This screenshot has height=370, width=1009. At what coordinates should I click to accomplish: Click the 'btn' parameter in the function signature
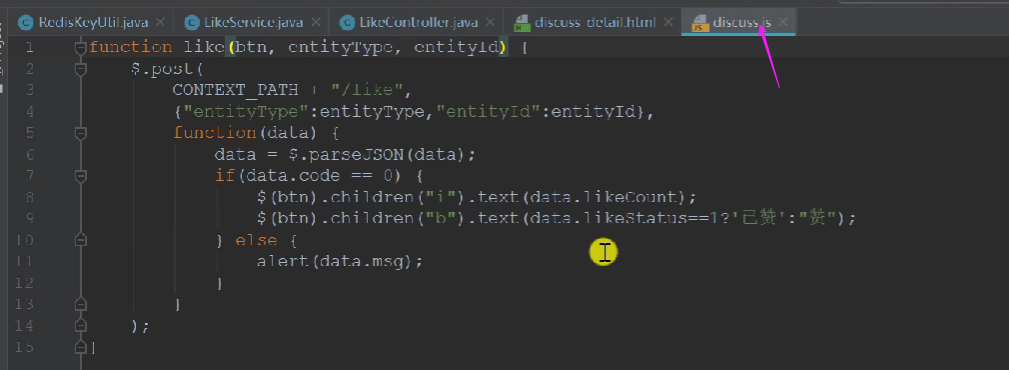click(x=252, y=48)
